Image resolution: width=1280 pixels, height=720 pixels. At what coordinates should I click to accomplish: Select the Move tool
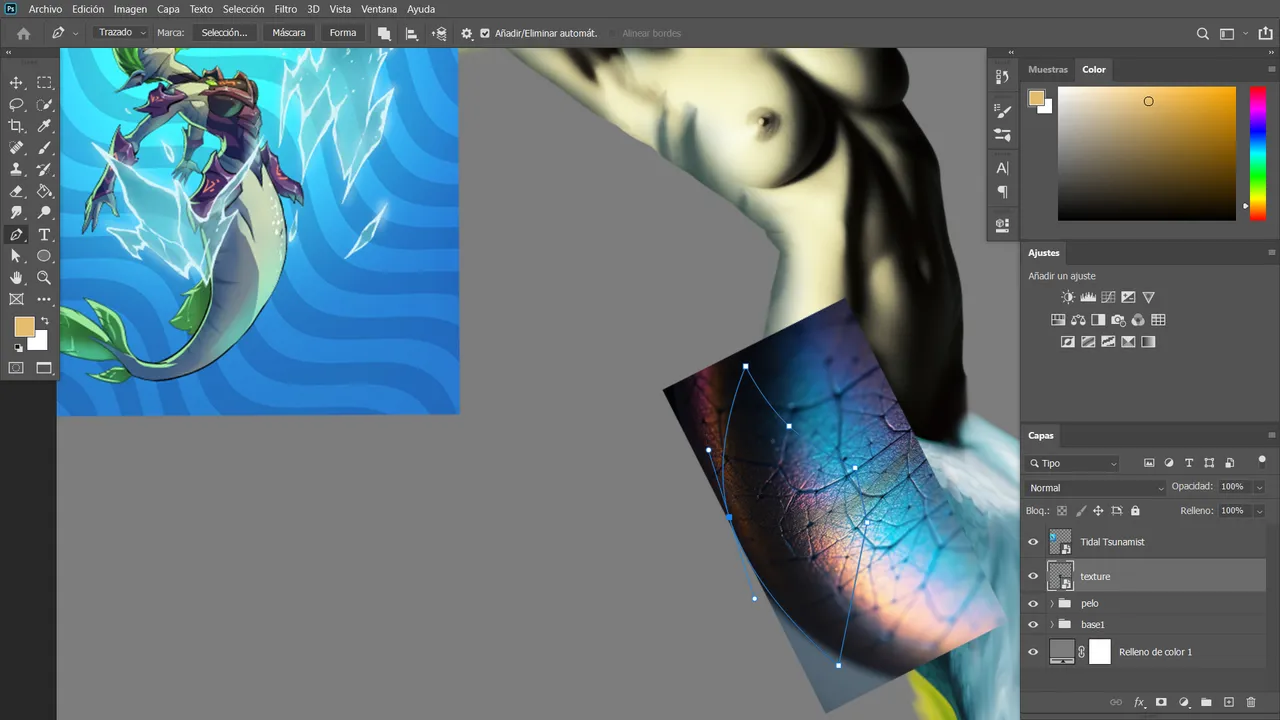pos(16,83)
